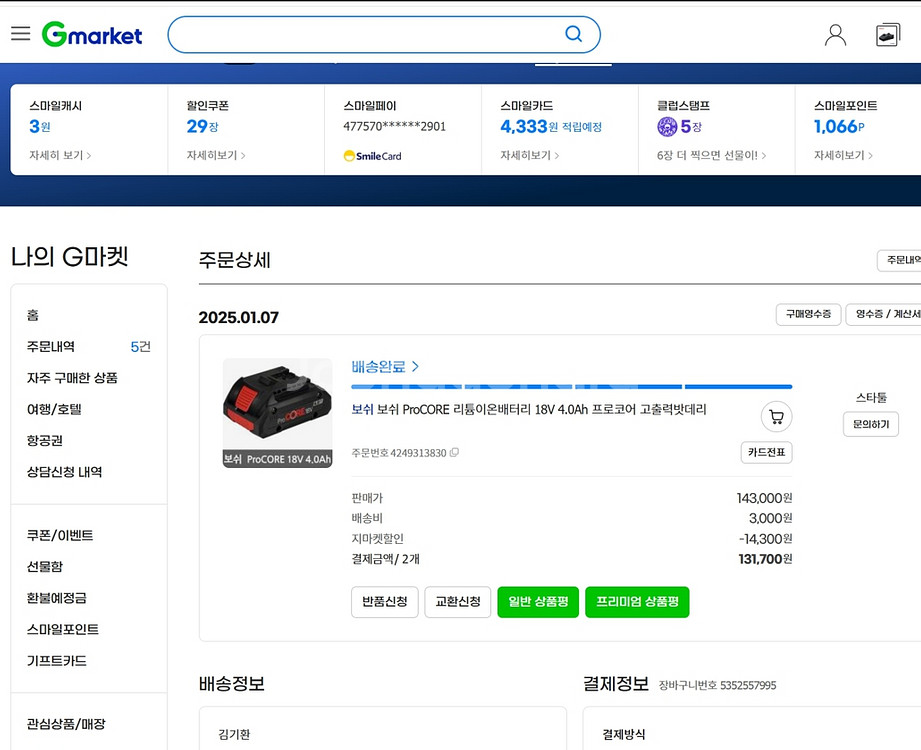Click the 5건 order count

coord(140,347)
